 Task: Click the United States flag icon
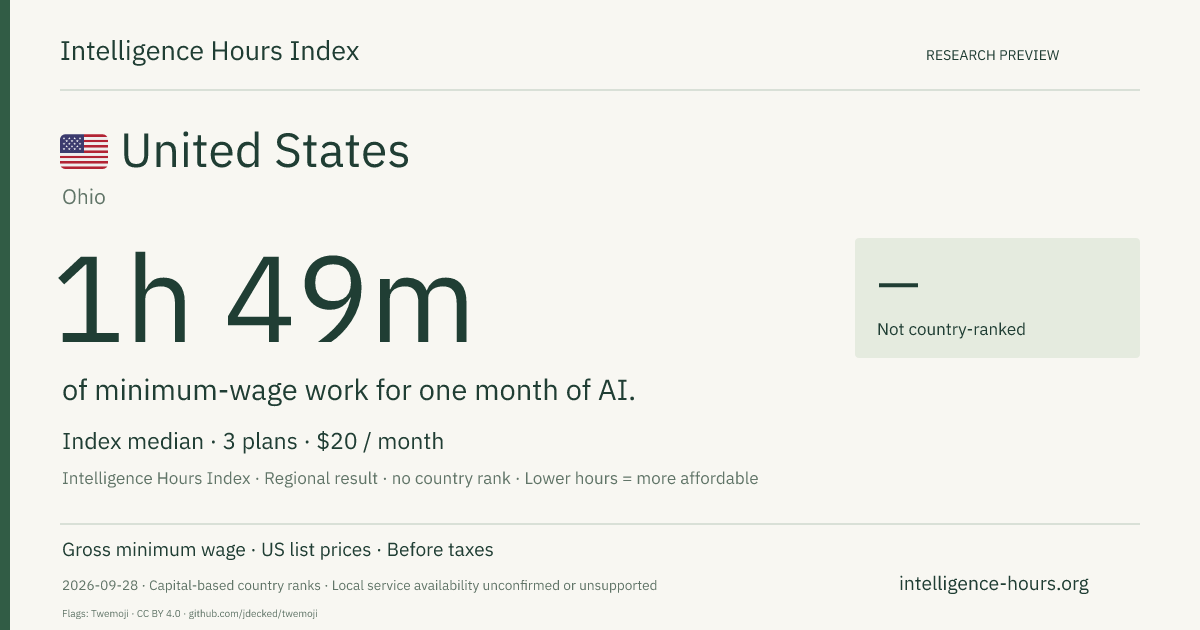click(84, 151)
